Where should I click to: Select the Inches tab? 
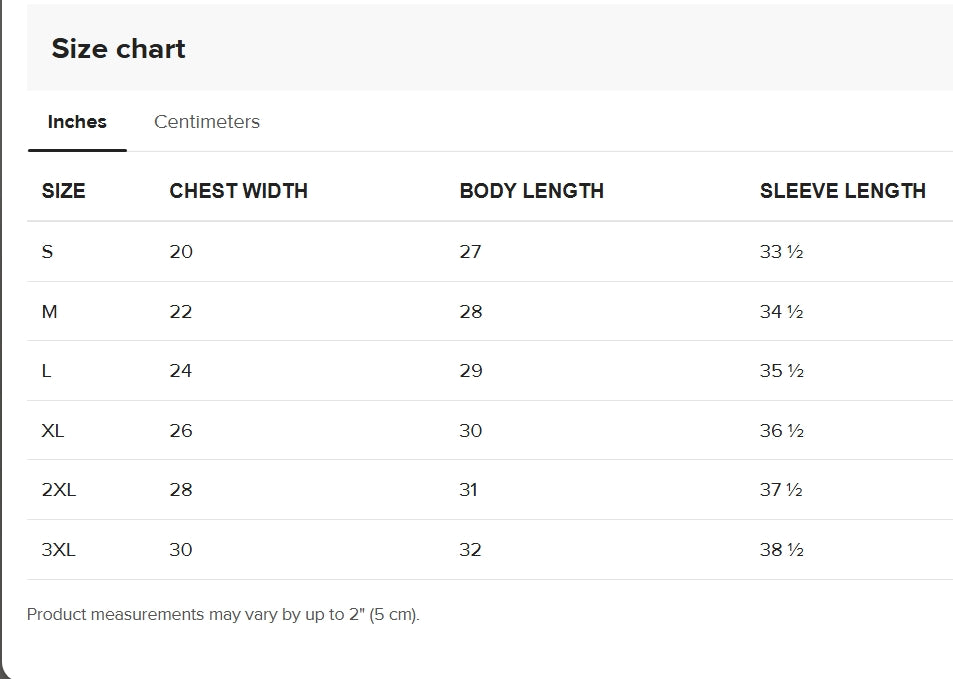(x=77, y=122)
